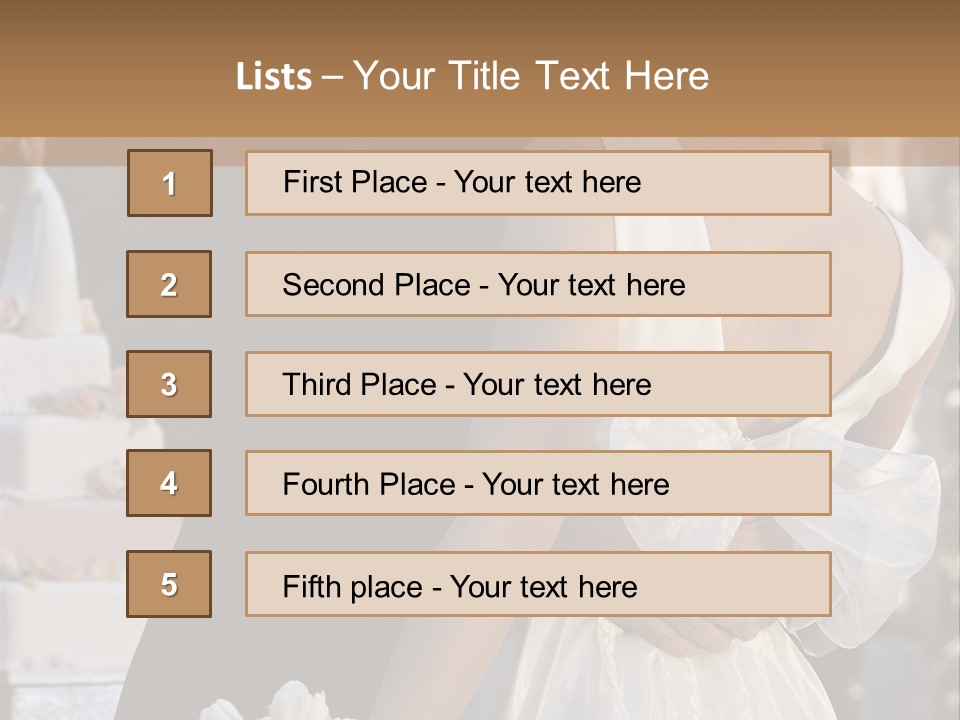This screenshot has height=720, width=960.
Task: Select the Second Place text box
Action: click(x=538, y=284)
